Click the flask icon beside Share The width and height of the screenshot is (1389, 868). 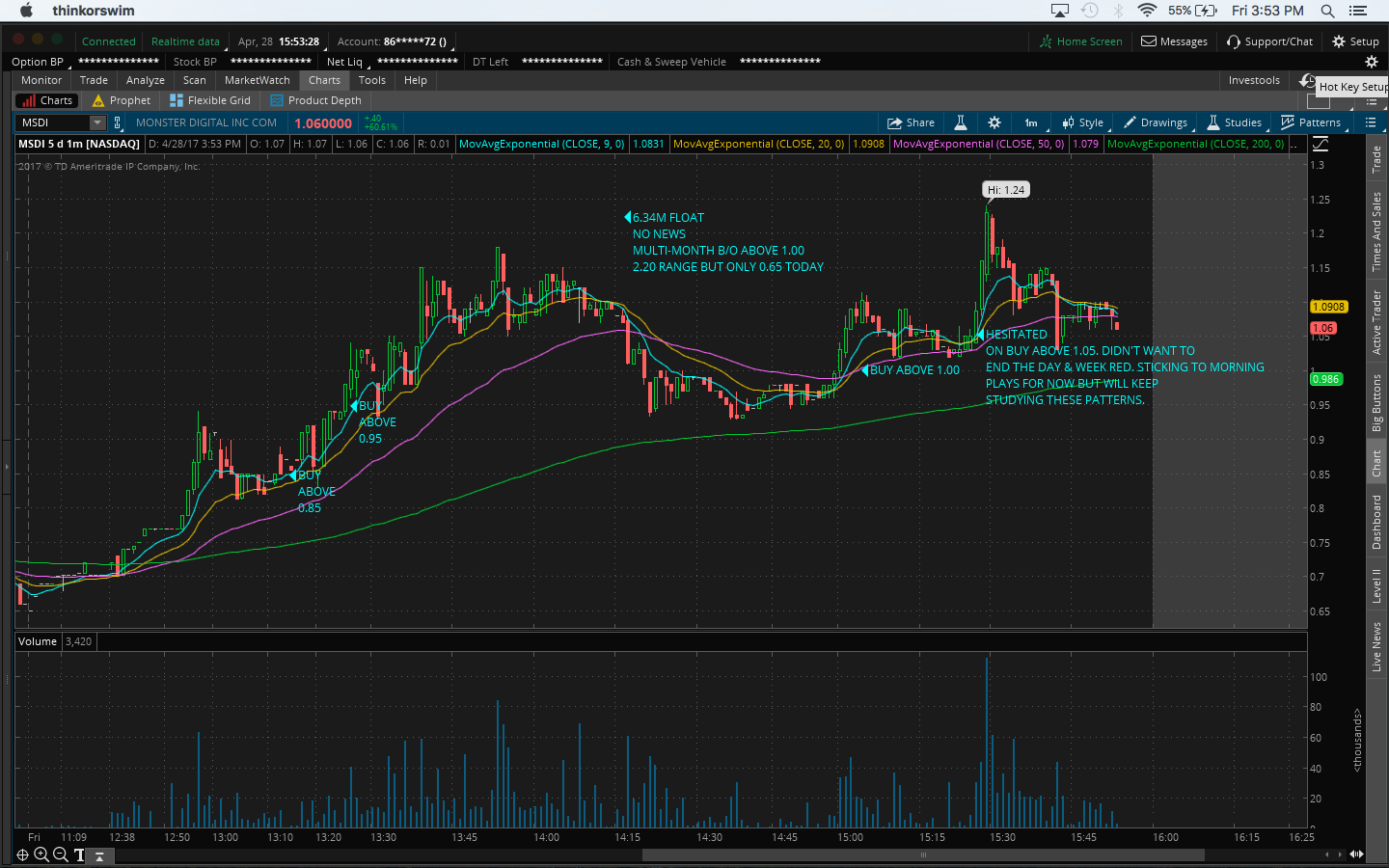[961, 122]
